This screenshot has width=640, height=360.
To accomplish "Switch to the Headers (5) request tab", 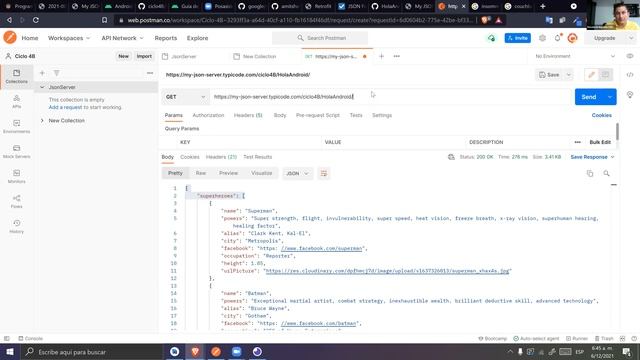I will tap(248, 116).
